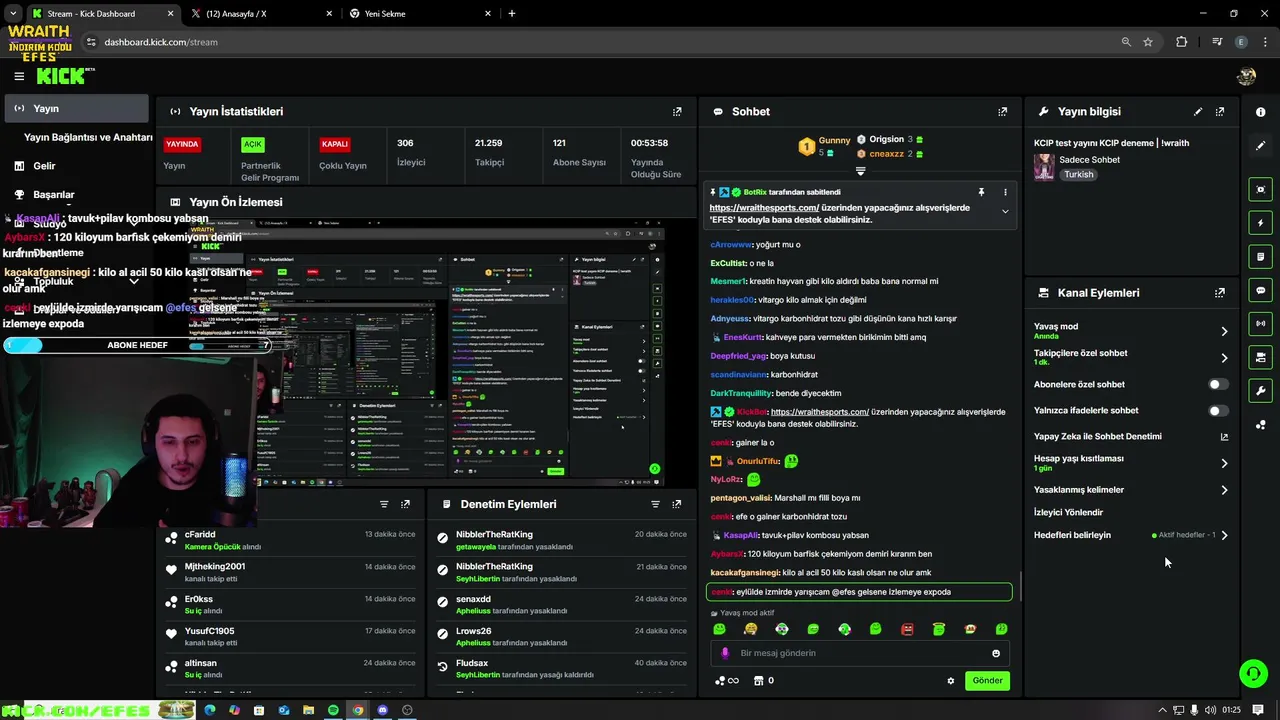Toggle Abonelere özel sohbet switch
Image resolution: width=1280 pixels, height=720 pixels.
[1217, 384]
